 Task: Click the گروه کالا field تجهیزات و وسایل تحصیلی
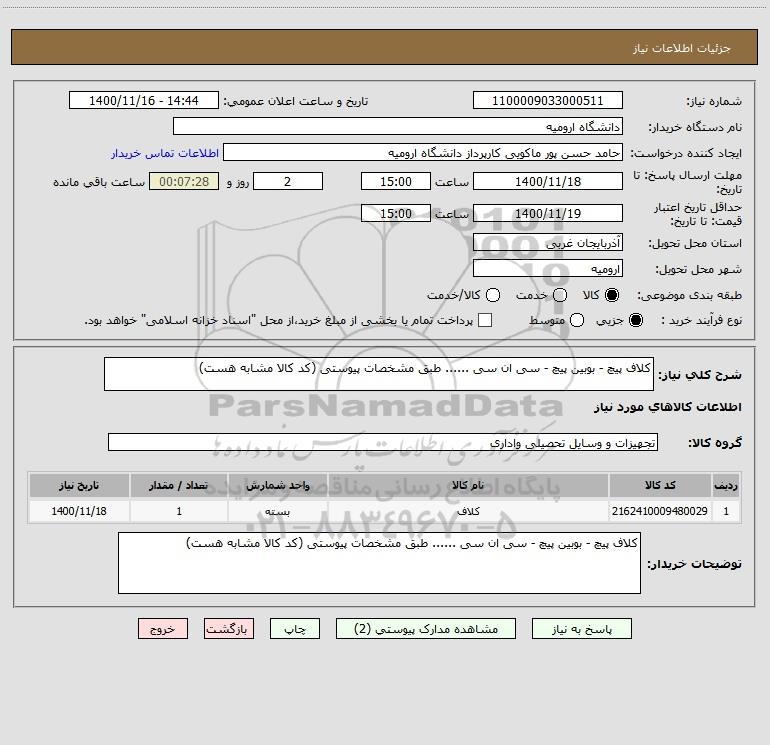[383, 442]
